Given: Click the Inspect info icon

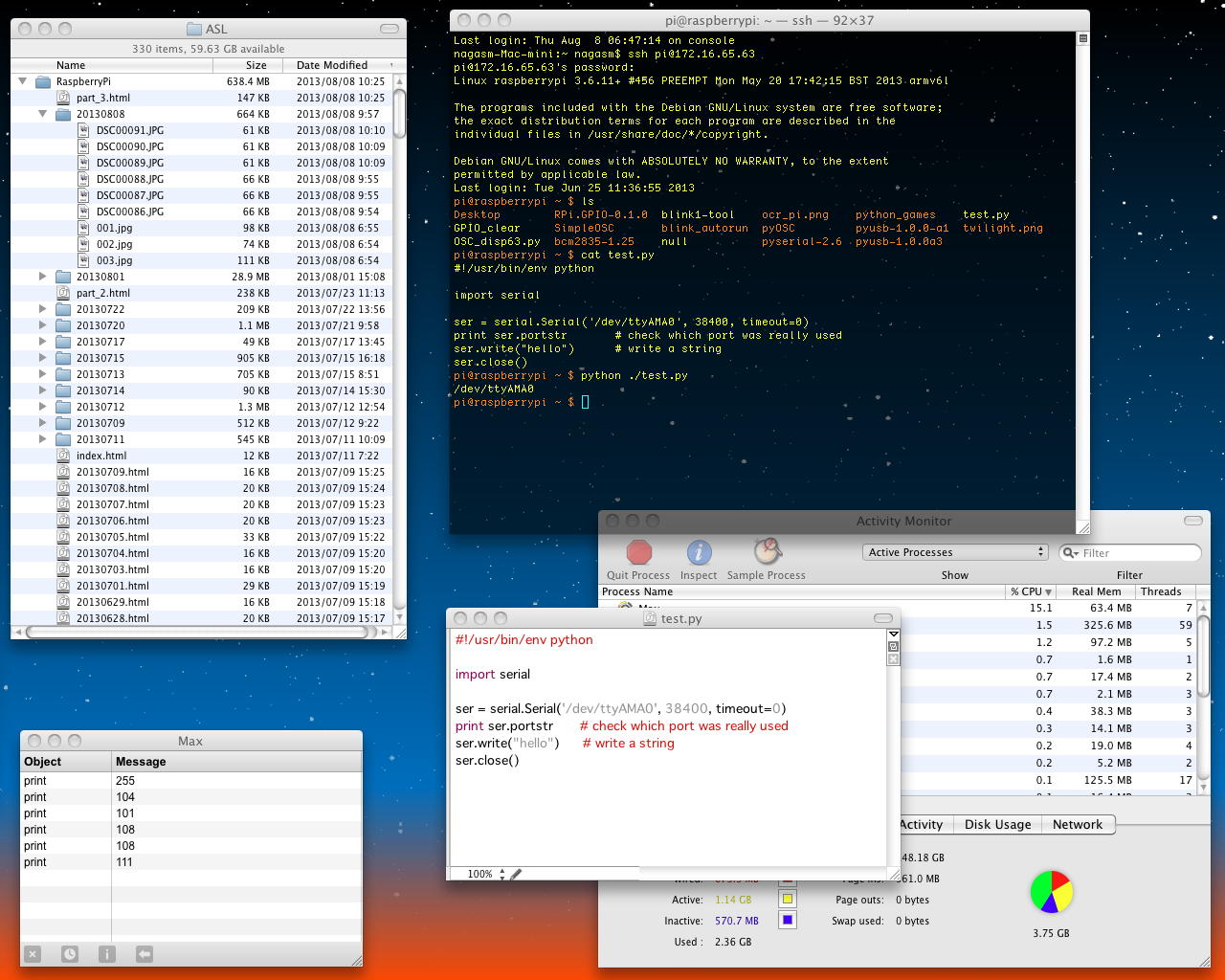Looking at the screenshot, I should 699,553.
